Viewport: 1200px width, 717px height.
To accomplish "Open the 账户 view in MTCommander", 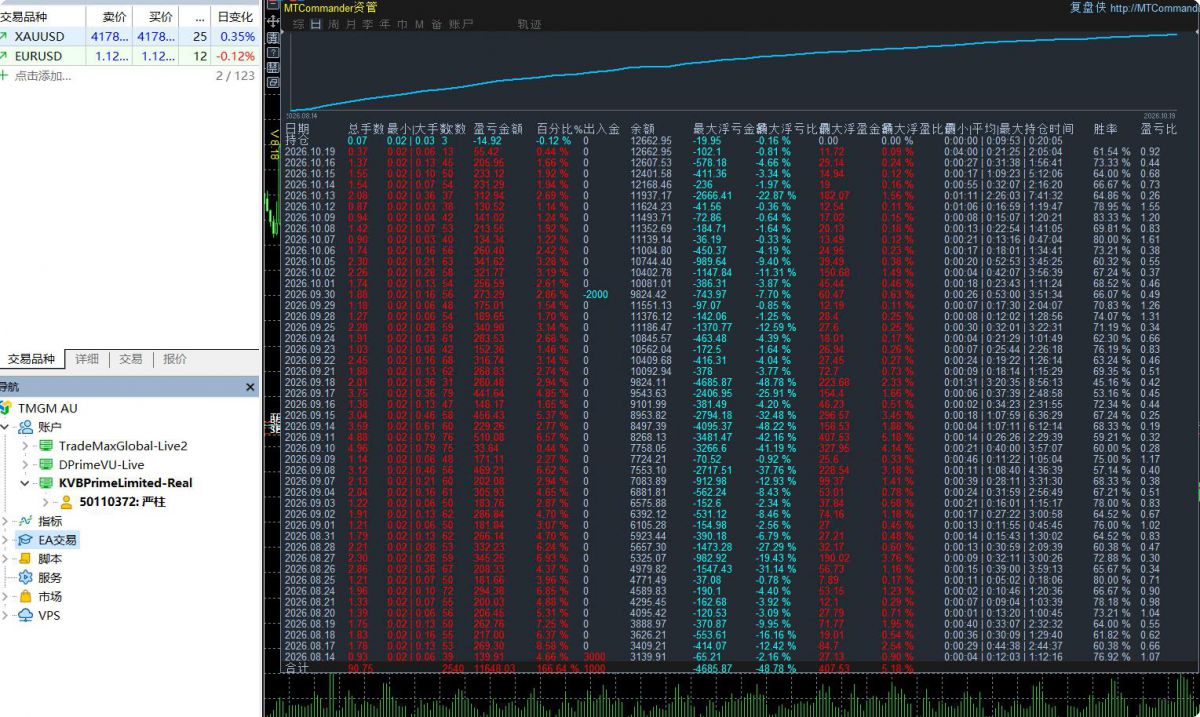I will pyautogui.click(x=461, y=23).
